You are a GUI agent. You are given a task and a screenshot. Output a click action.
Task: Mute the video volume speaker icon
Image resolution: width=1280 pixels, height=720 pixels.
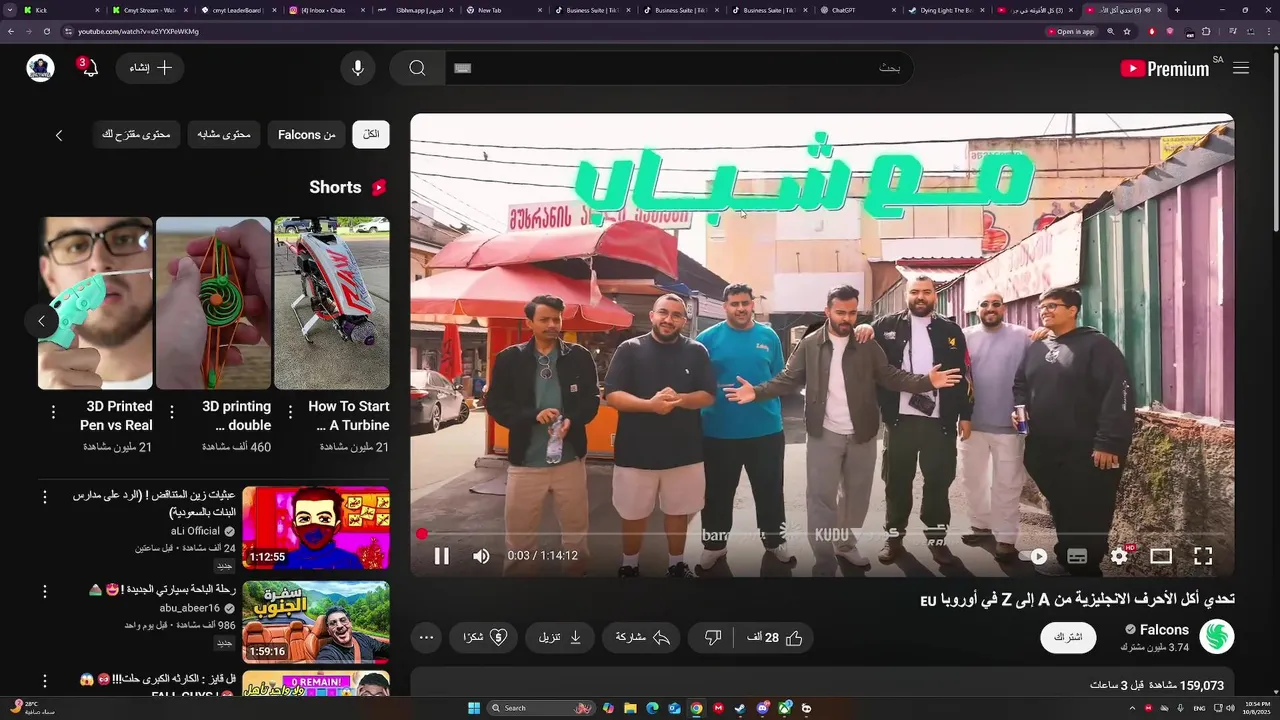point(481,556)
